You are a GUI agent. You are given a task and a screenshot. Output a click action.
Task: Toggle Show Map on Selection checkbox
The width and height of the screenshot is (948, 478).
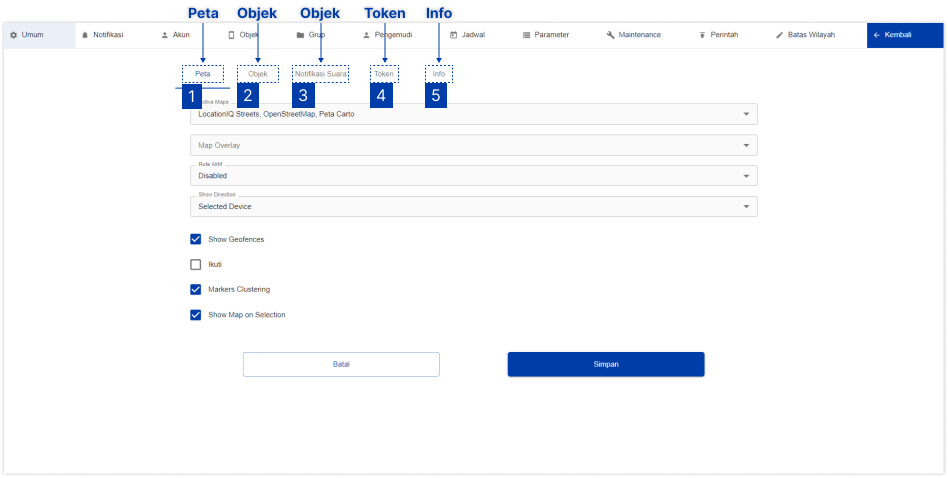(x=196, y=315)
